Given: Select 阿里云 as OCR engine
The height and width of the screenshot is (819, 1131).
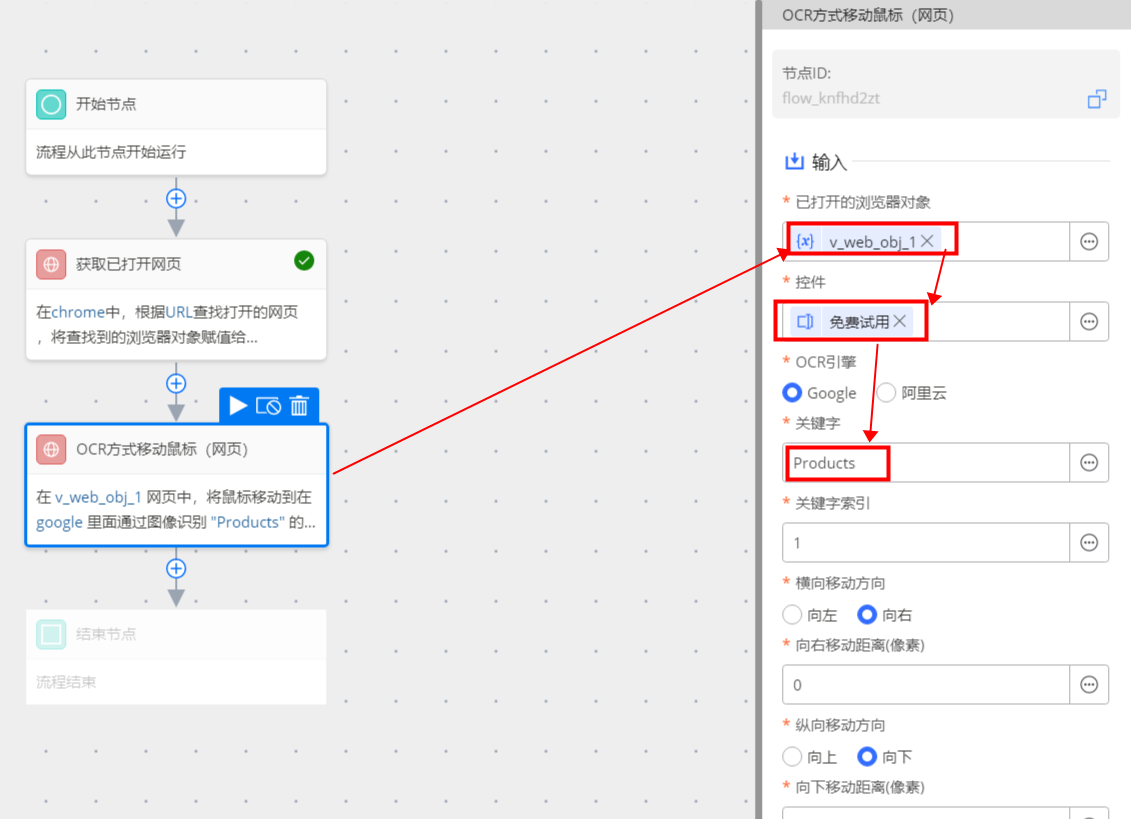Looking at the screenshot, I should (x=886, y=393).
